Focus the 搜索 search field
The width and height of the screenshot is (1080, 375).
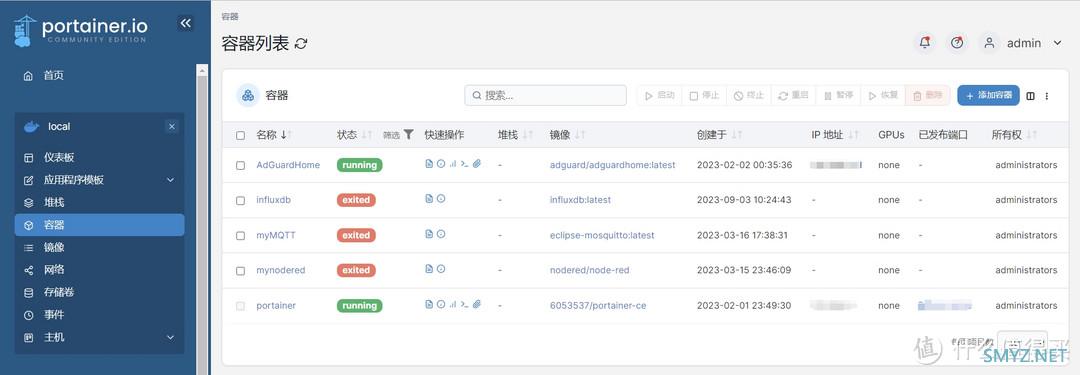[x=546, y=95]
